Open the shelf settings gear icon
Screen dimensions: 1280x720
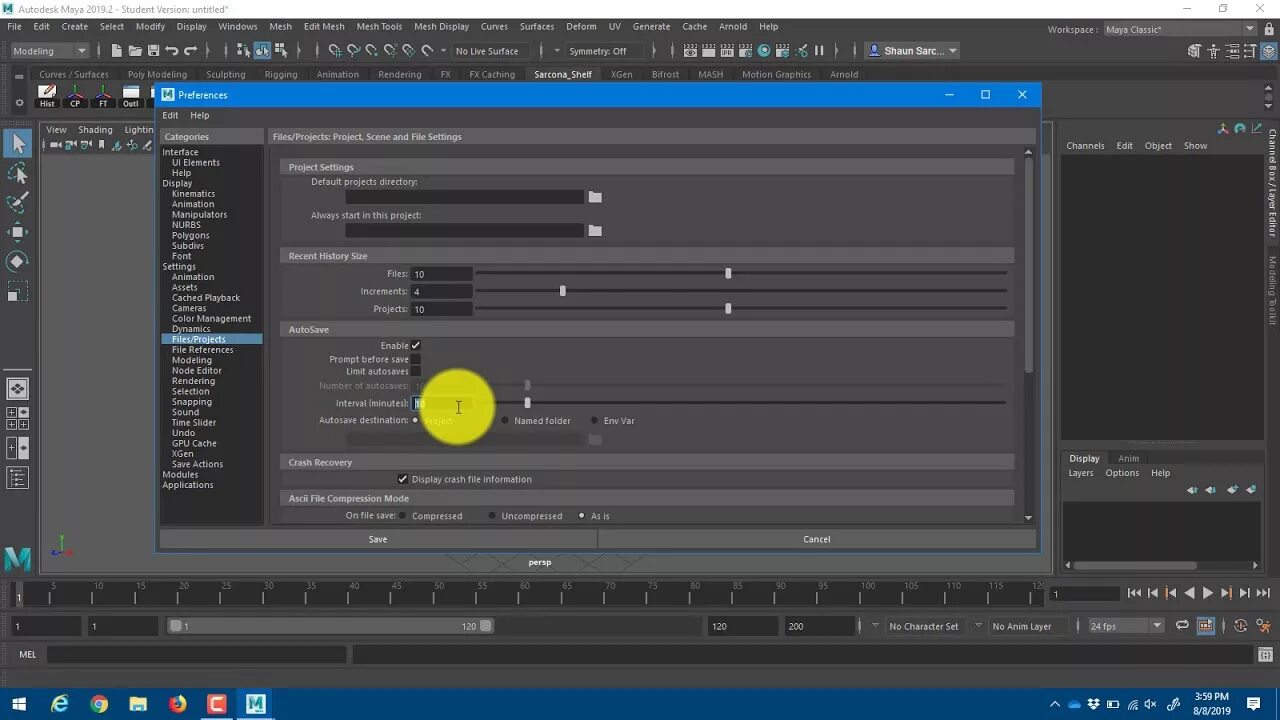tap(19, 103)
